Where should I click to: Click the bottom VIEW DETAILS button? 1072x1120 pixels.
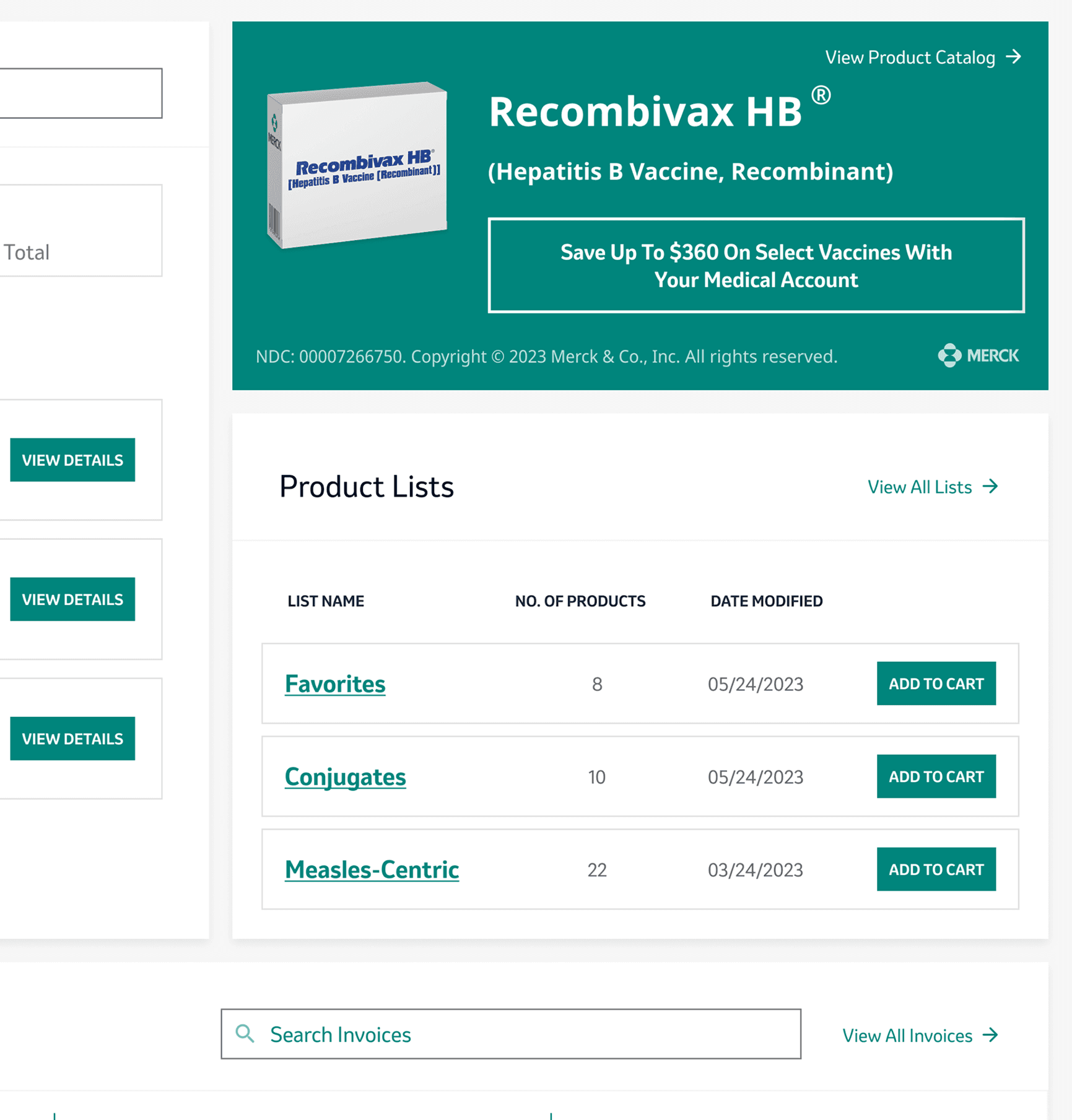[72, 739]
